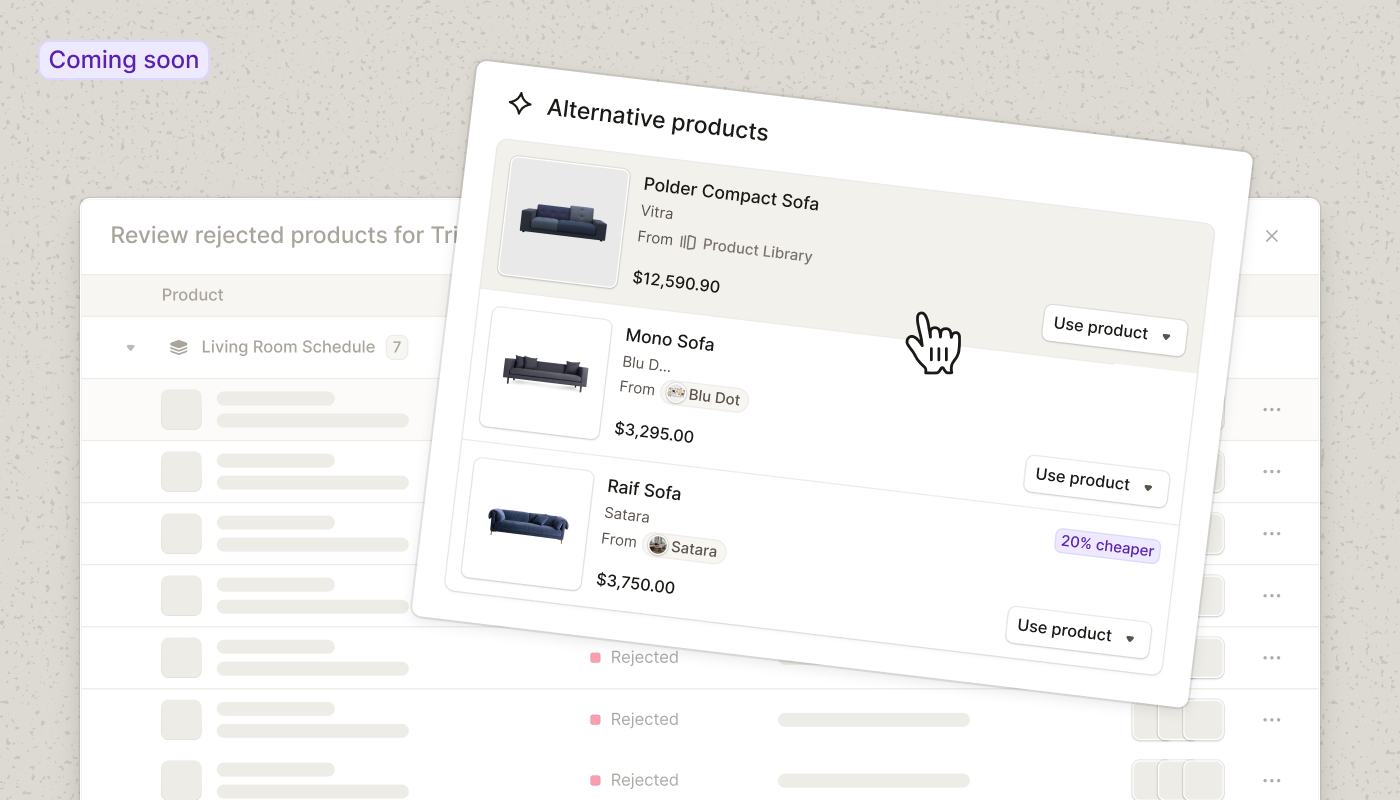Click the Mono Sofa product name

tap(670, 340)
